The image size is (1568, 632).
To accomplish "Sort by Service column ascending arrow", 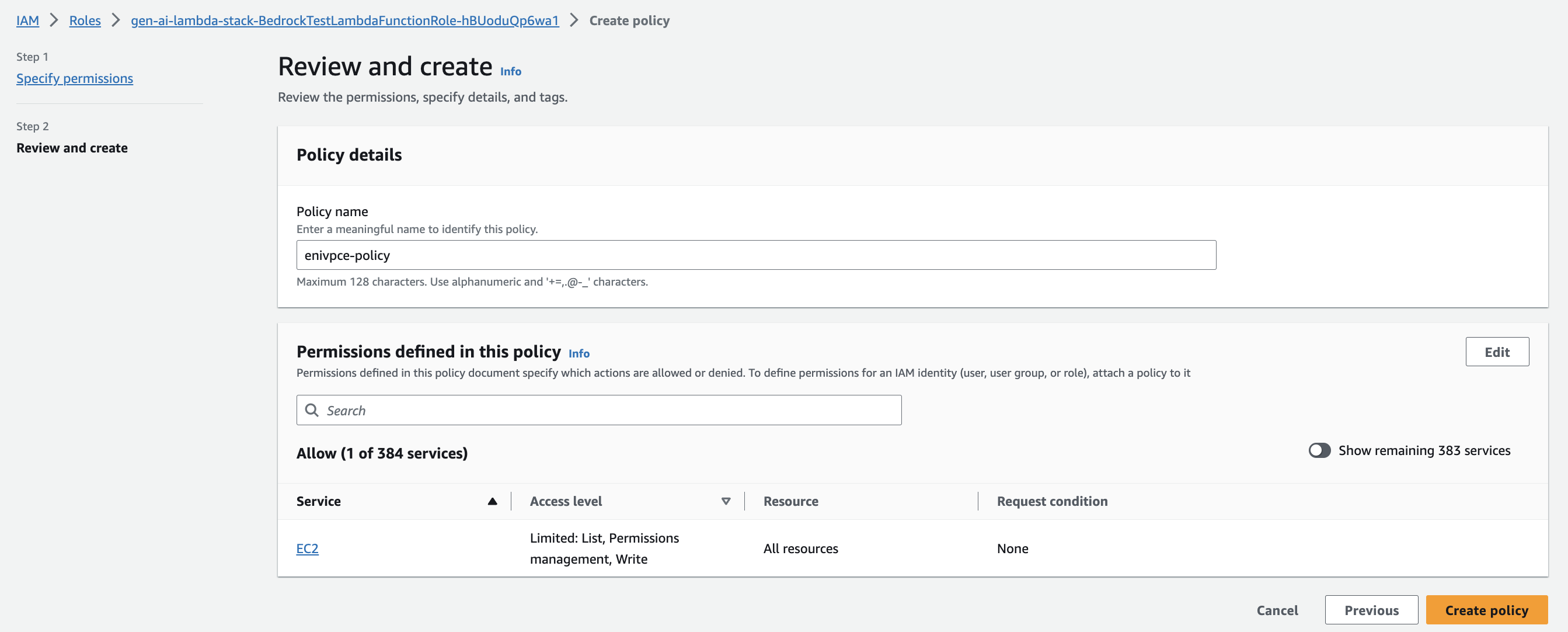I will (x=492, y=501).
